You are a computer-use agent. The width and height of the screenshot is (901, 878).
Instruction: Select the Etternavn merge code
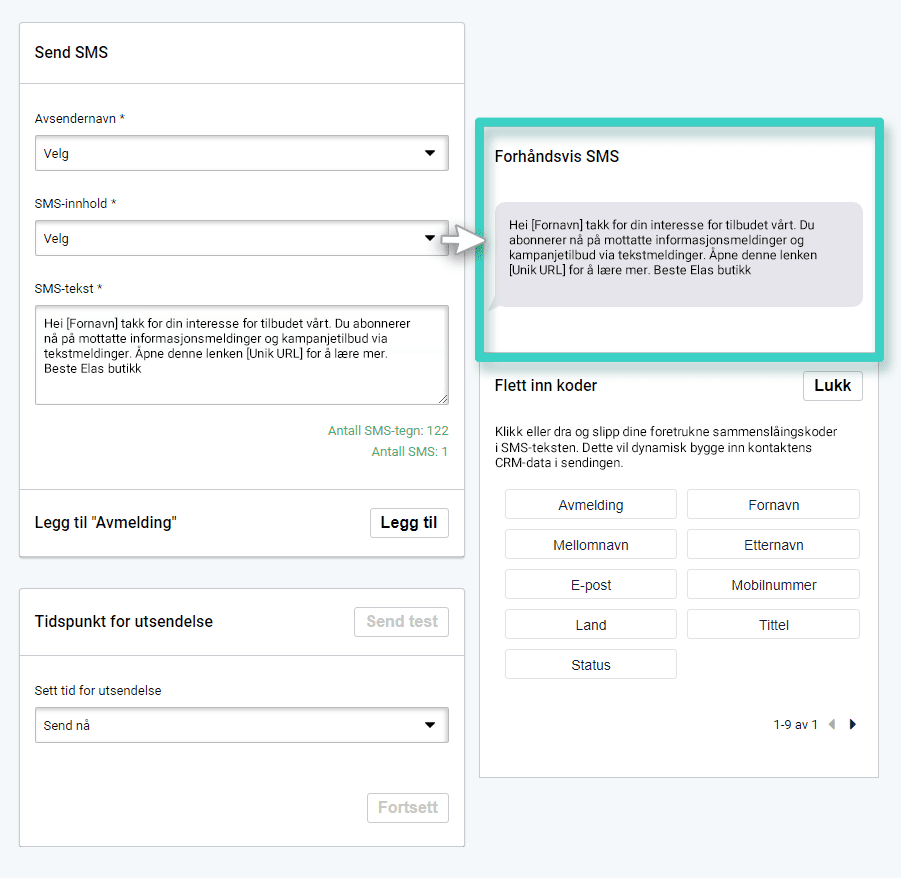[x=773, y=545]
